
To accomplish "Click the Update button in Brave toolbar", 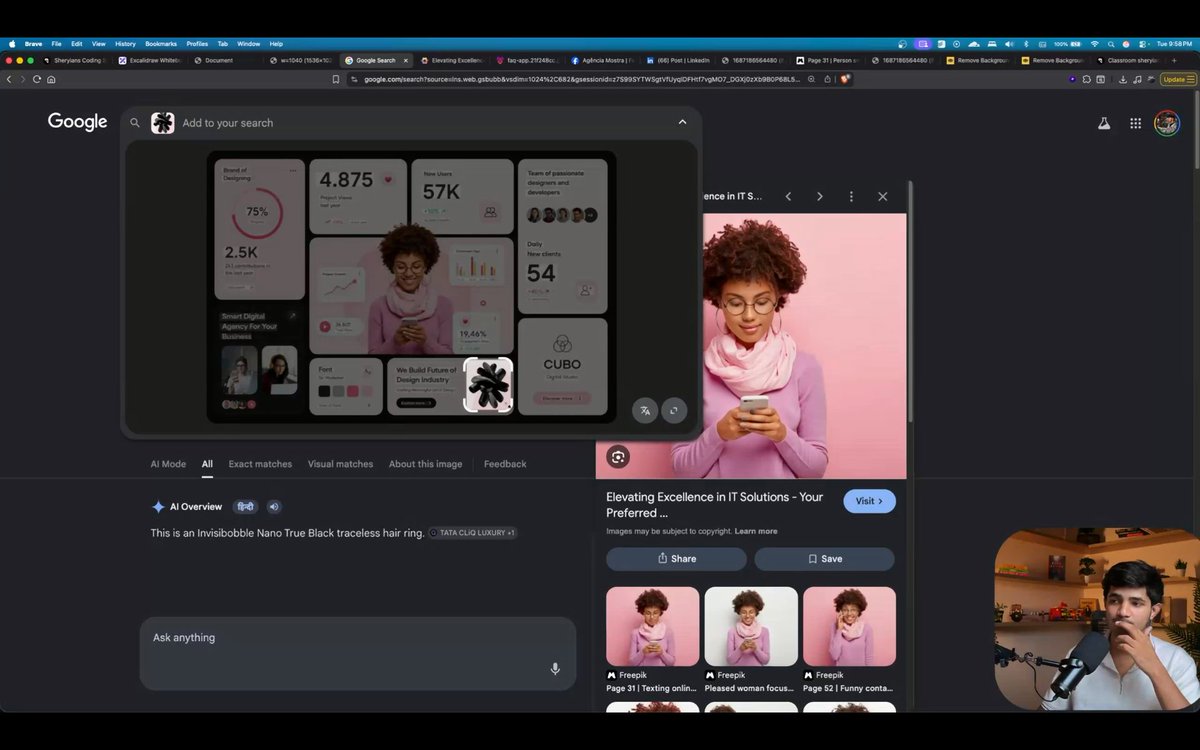I will pos(1178,79).
